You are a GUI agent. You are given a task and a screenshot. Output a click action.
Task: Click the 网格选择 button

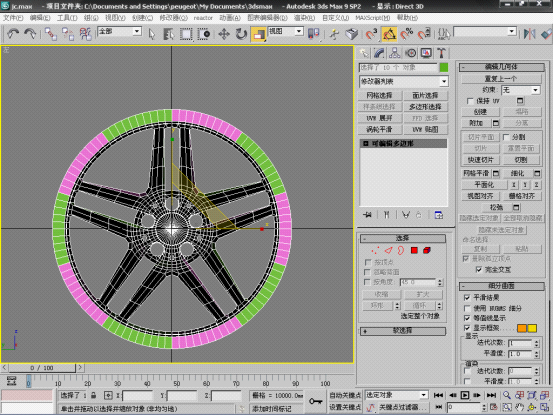pyautogui.click(x=379, y=96)
